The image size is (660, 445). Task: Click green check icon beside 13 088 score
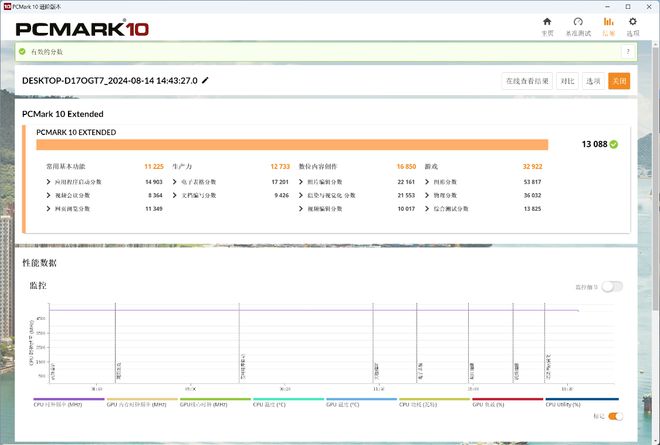click(x=614, y=144)
